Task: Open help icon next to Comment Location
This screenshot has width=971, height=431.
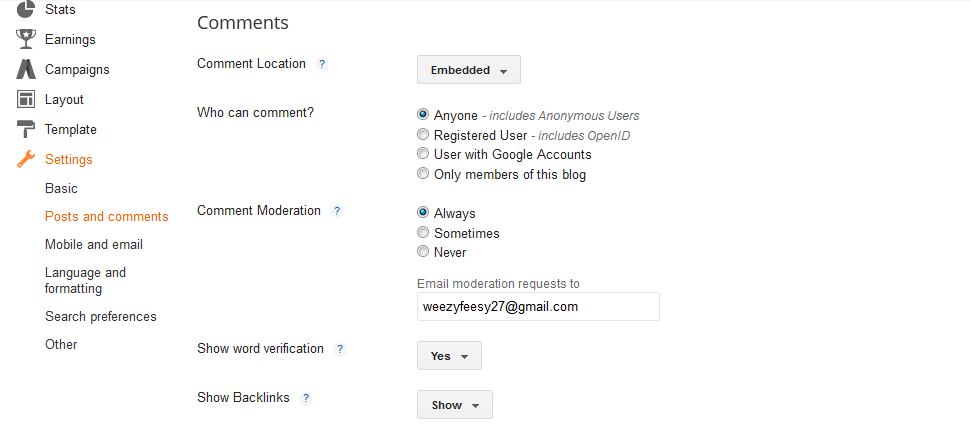Action: (322, 64)
